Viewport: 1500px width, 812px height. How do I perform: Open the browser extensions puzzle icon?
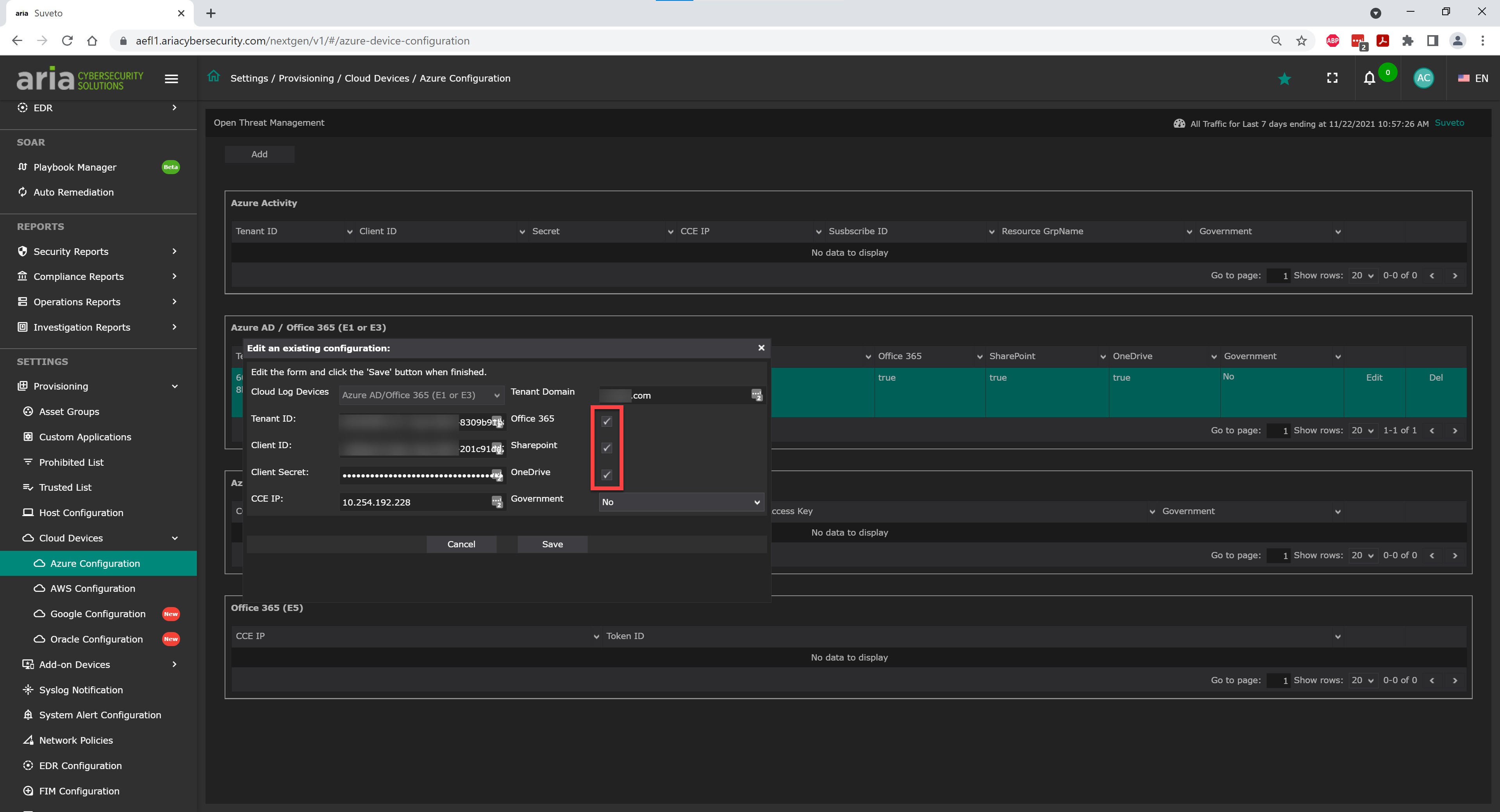[1407, 41]
